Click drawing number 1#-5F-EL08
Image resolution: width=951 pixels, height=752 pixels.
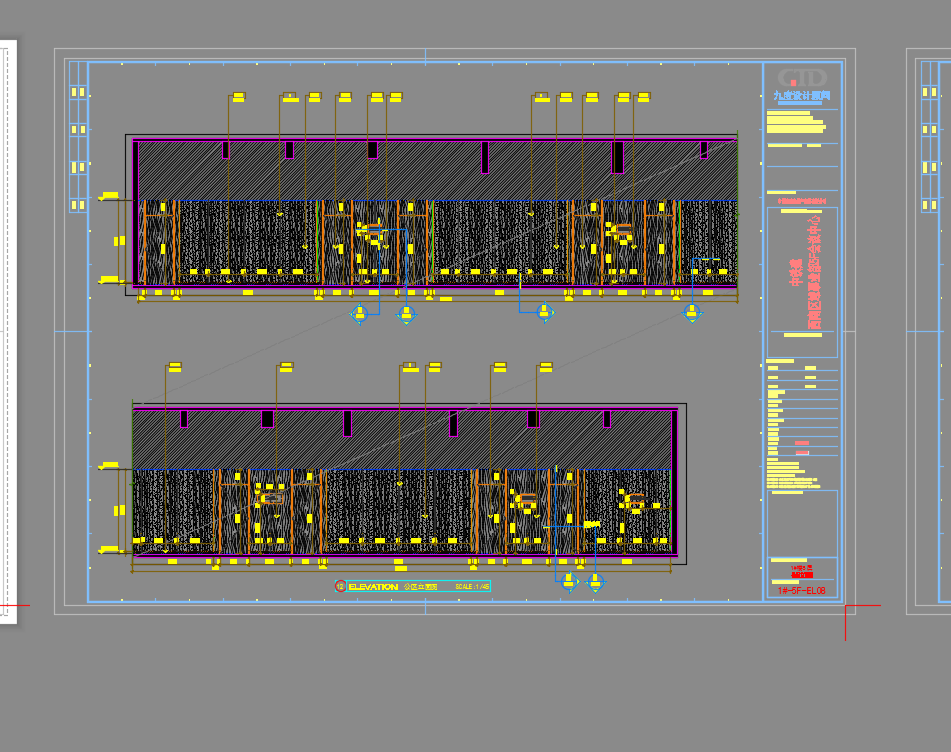point(801,590)
